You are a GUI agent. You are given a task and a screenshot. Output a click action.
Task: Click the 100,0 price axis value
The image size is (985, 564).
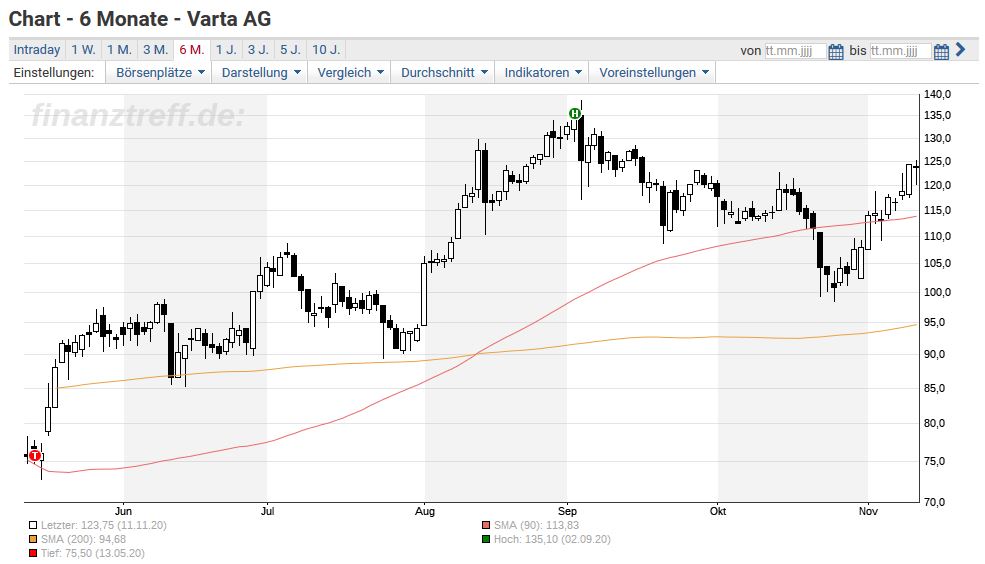click(937, 292)
